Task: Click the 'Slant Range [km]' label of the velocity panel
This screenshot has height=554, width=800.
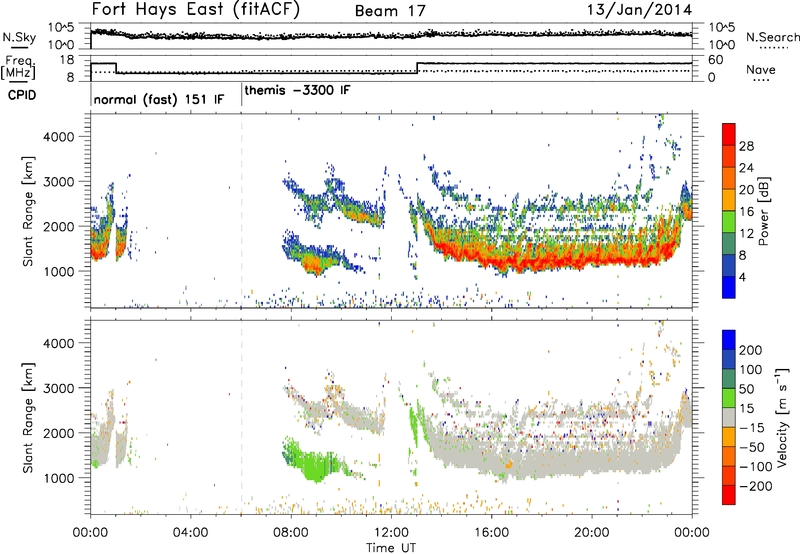Action: [28, 418]
